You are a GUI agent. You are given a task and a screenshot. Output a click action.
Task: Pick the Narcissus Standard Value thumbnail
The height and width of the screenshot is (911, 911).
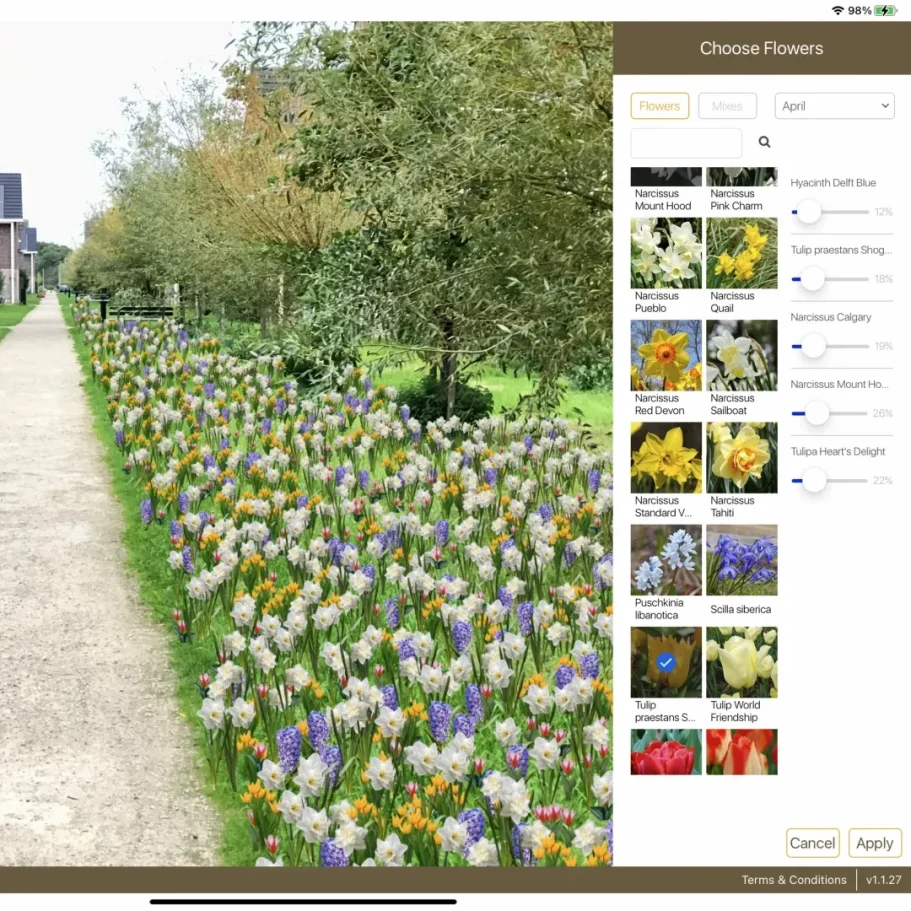coord(666,458)
